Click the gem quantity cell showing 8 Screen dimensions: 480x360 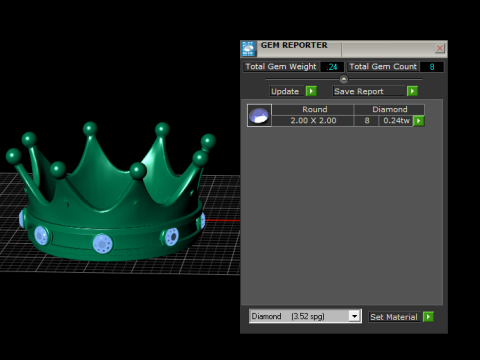coord(367,121)
